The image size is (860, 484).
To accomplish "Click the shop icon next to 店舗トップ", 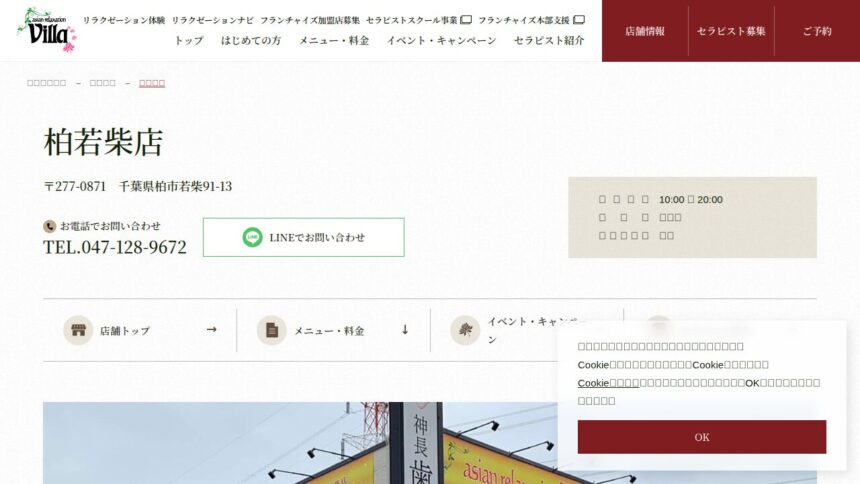I will click(x=78, y=330).
